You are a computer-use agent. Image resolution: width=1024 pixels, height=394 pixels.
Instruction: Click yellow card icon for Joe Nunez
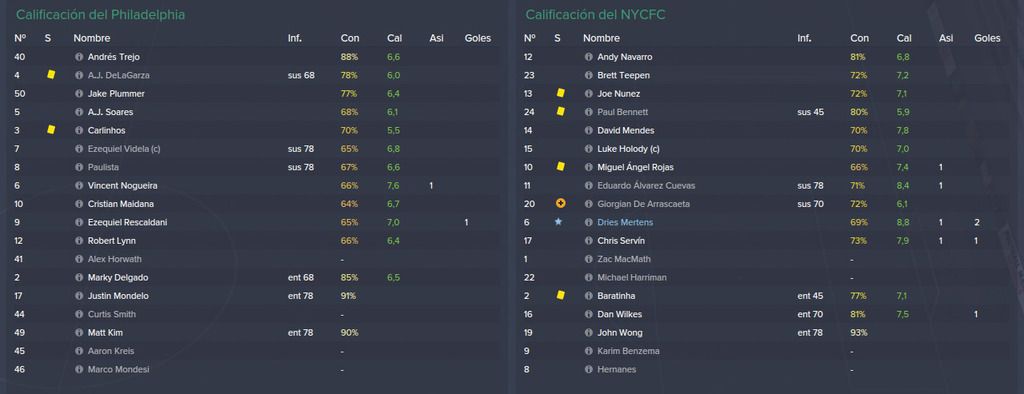pyautogui.click(x=560, y=93)
